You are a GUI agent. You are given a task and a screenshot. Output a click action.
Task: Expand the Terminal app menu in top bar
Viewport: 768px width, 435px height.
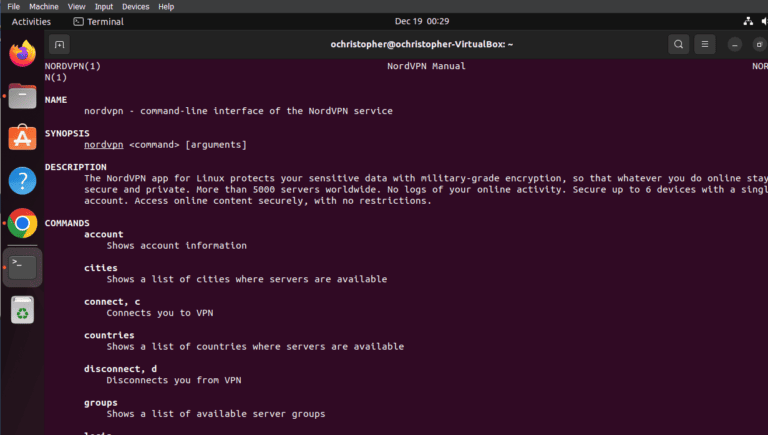98,21
